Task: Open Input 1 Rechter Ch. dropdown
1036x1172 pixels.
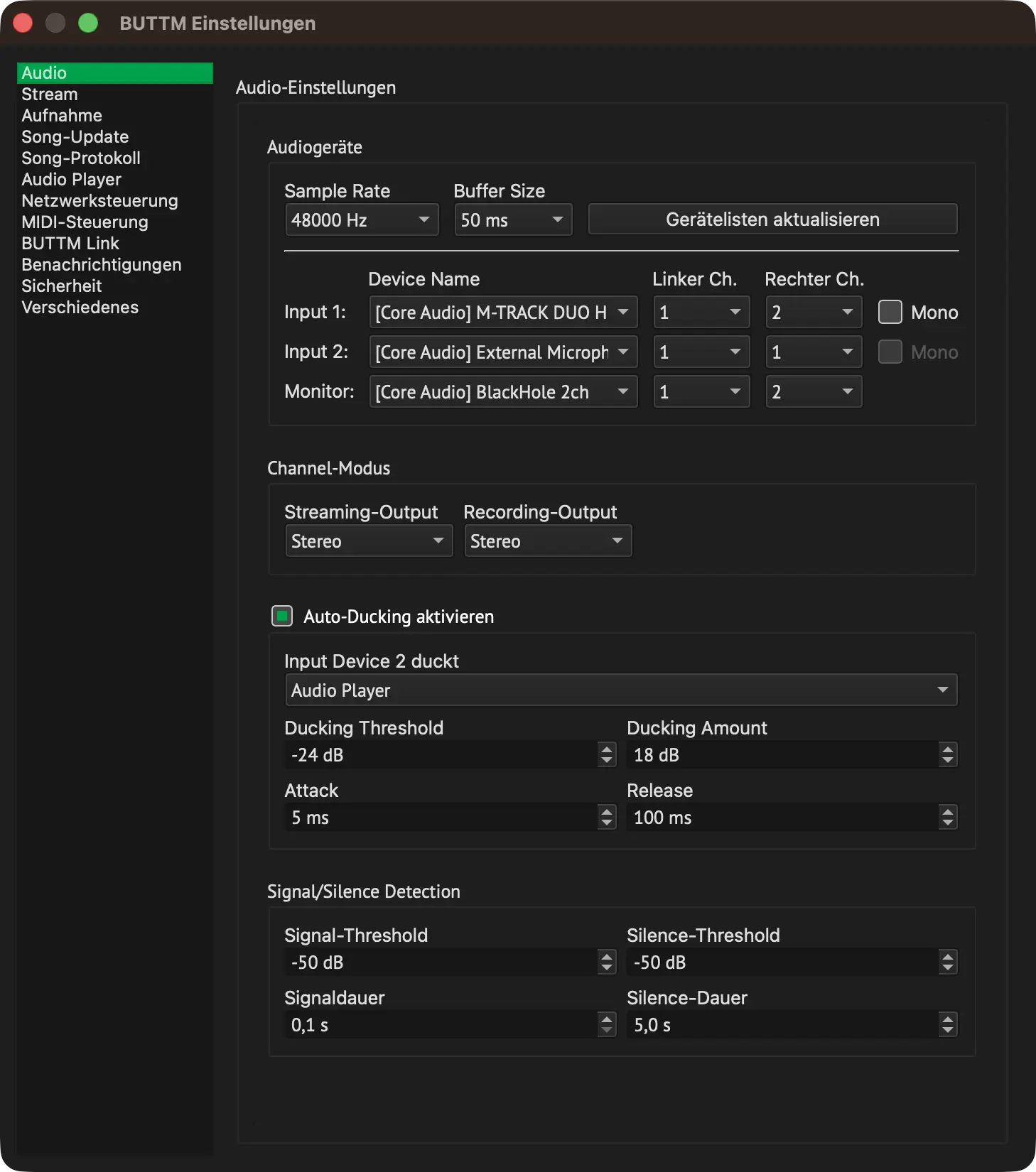Action: pos(814,312)
